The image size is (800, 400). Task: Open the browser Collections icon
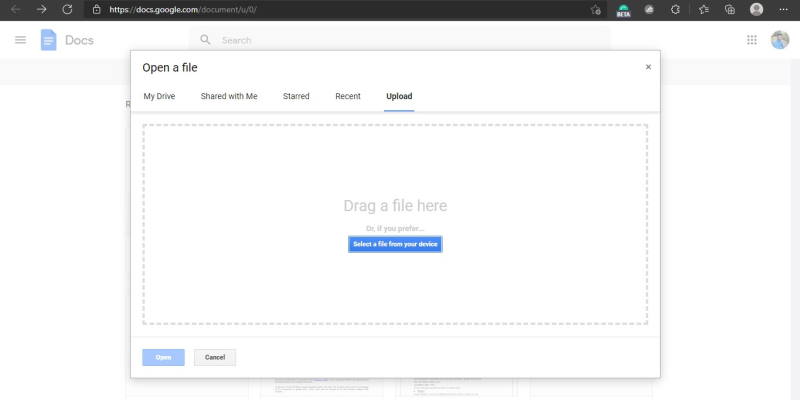pos(730,9)
